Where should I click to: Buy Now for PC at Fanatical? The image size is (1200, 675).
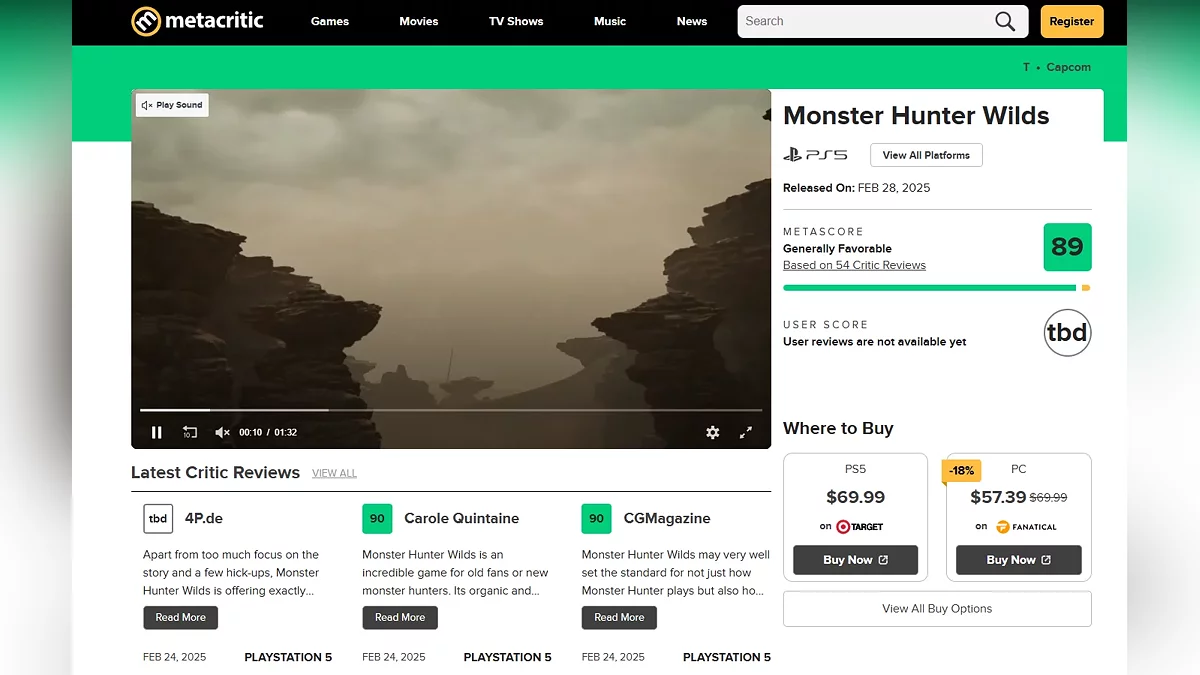click(1018, 560)
